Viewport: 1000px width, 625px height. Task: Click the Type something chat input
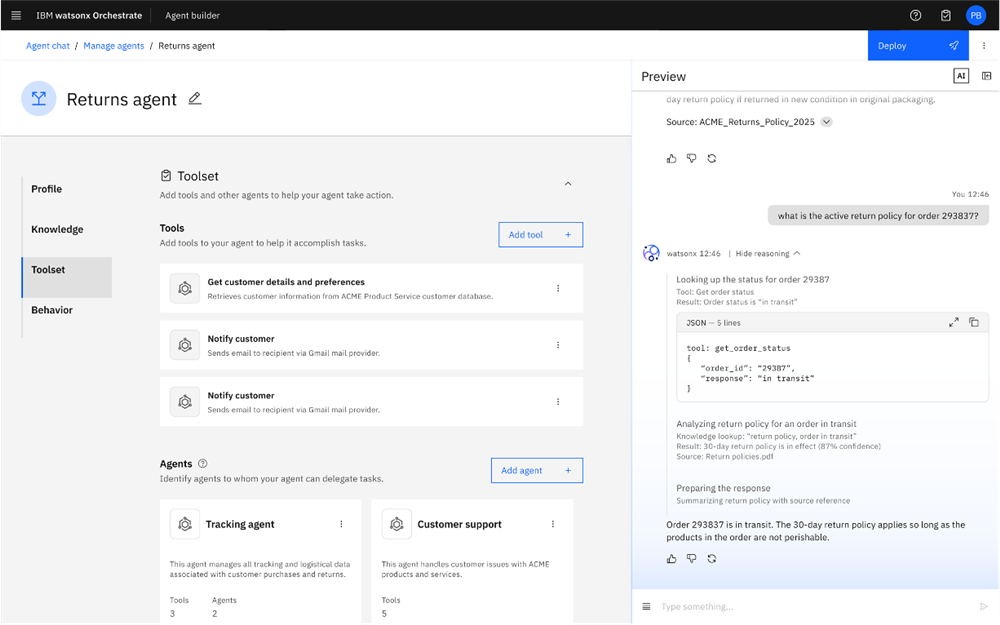coord(810,607)
